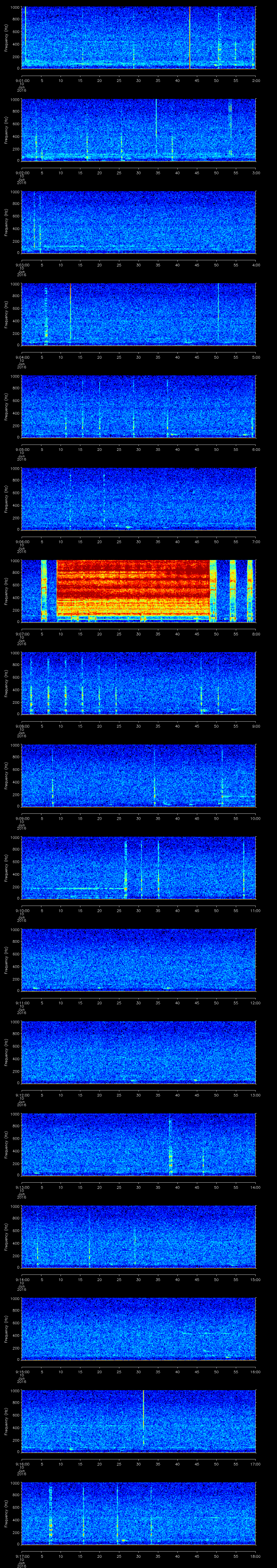Open the spectrogram panel starting at 9:16:00
The height and width of the screenshot is (1568, 277).
[138, 1421]
